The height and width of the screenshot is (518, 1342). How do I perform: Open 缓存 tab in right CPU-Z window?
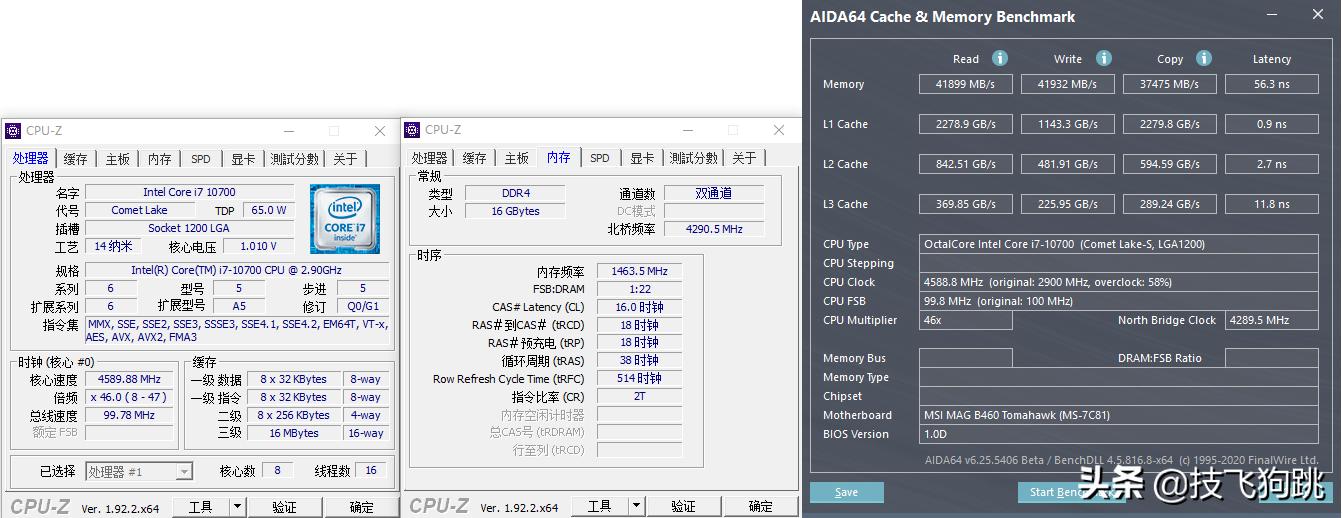475,158
